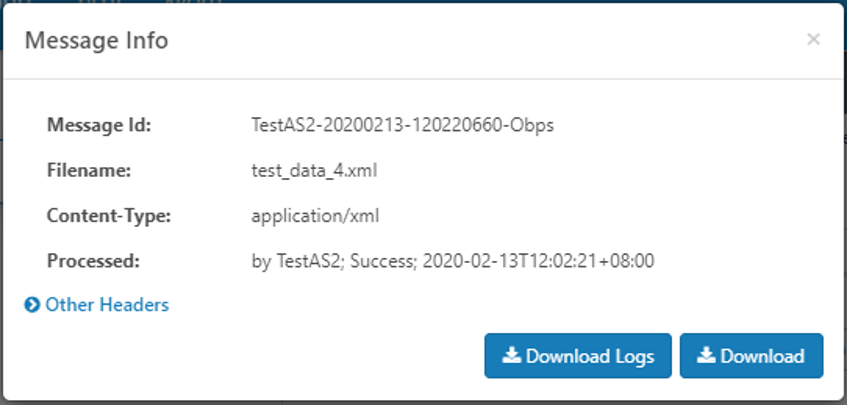Click the chevron icon beside Other Headers
Viewport: 847px width, 405px height.
pyautogui.click(x=32, y=305)
